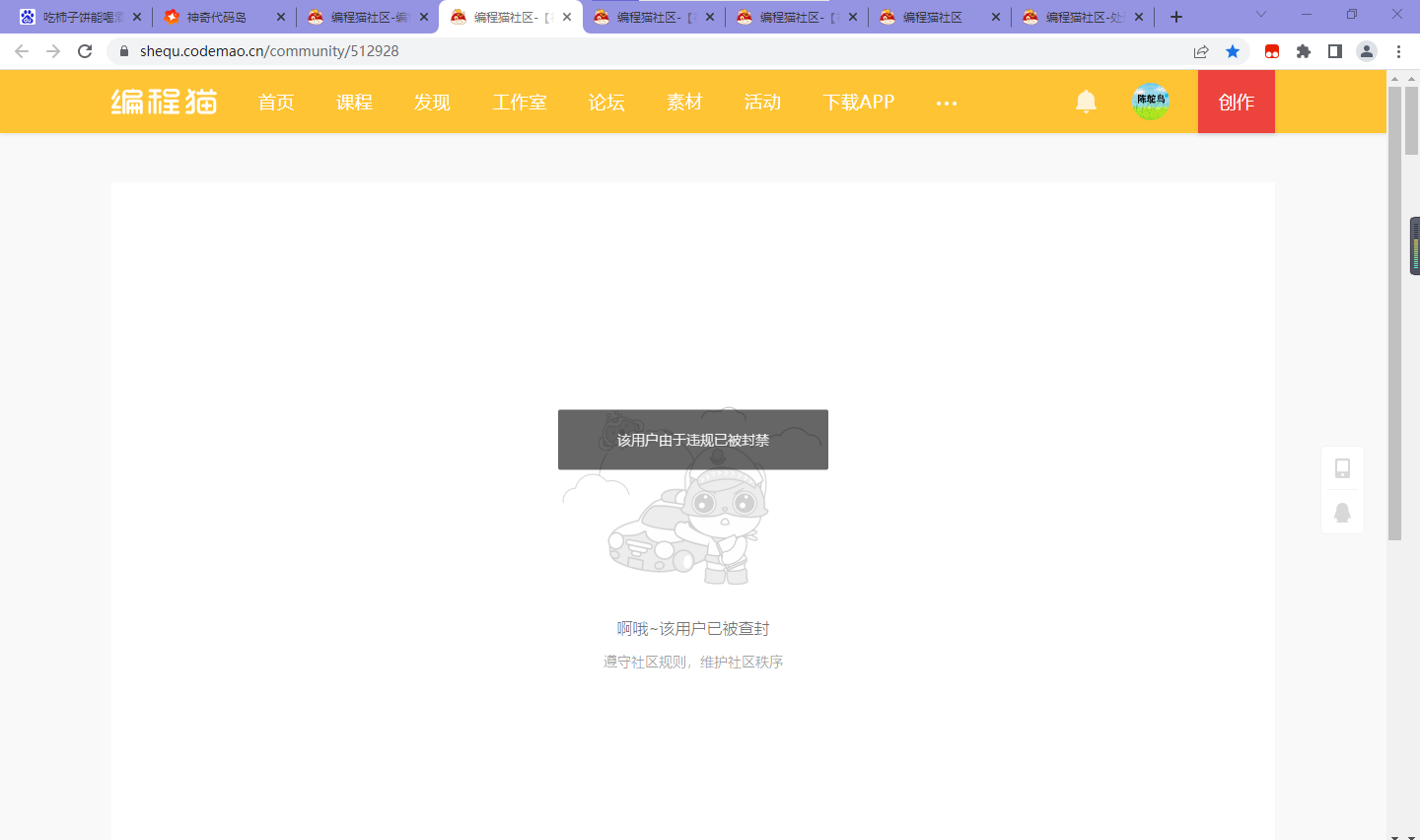The height and width of the screenshot is (840, 1420).
Task: Open the 课程 menu item
Action: click(354, 102)
